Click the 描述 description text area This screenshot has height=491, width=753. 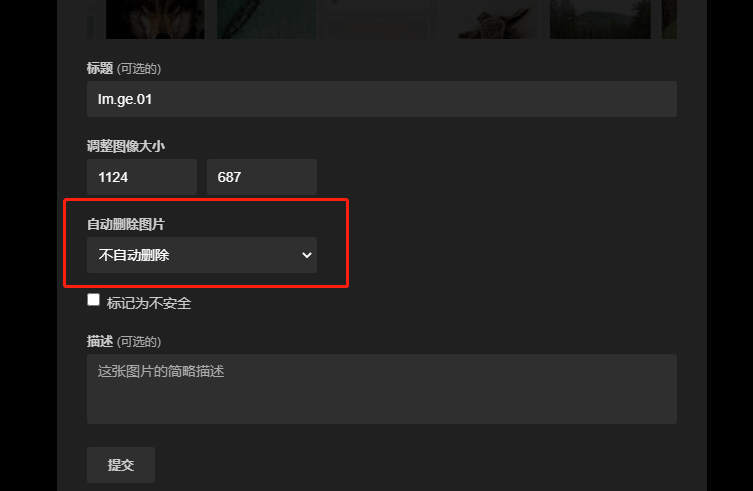382,389
